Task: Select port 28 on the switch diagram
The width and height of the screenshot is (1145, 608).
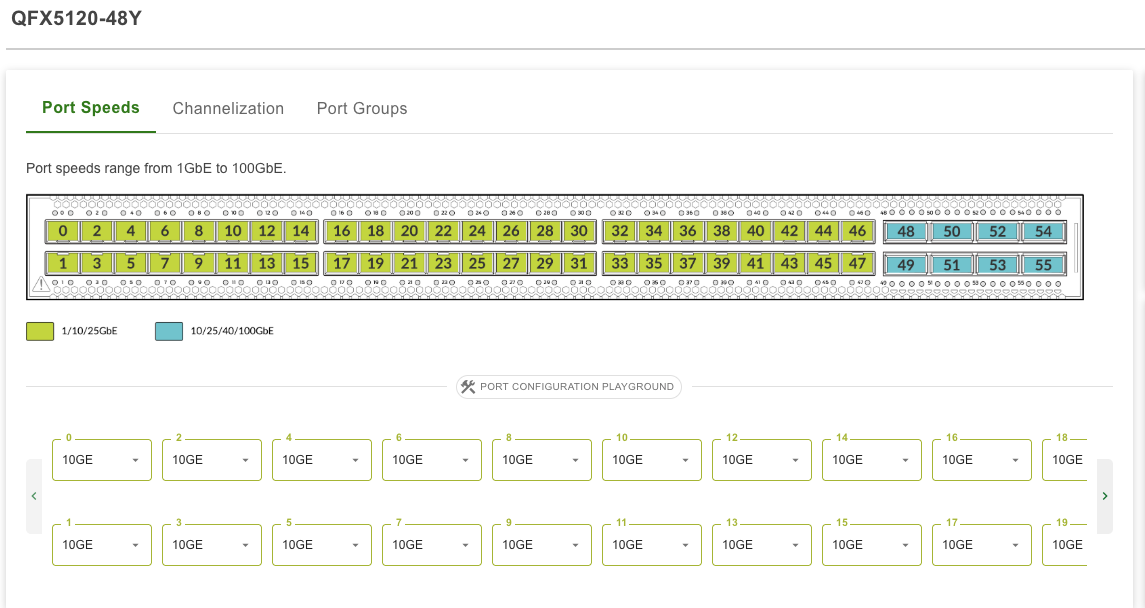Action: tap(545, 231)
